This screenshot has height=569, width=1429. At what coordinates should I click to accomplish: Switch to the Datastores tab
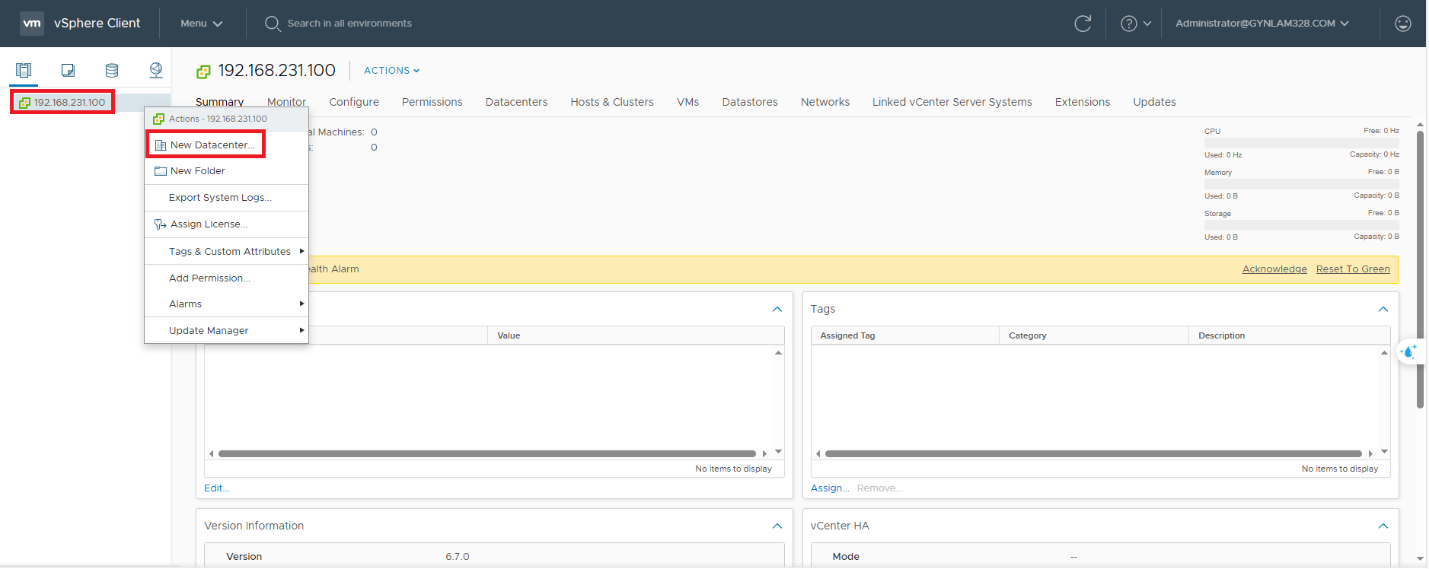click(750, 102)
